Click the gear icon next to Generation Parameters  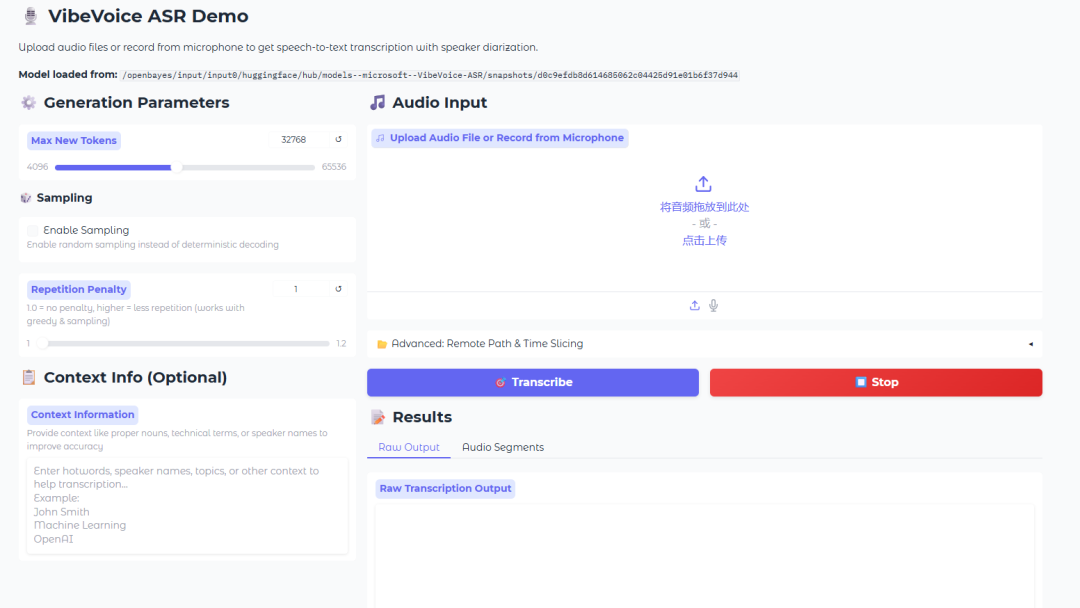point(28,103)
